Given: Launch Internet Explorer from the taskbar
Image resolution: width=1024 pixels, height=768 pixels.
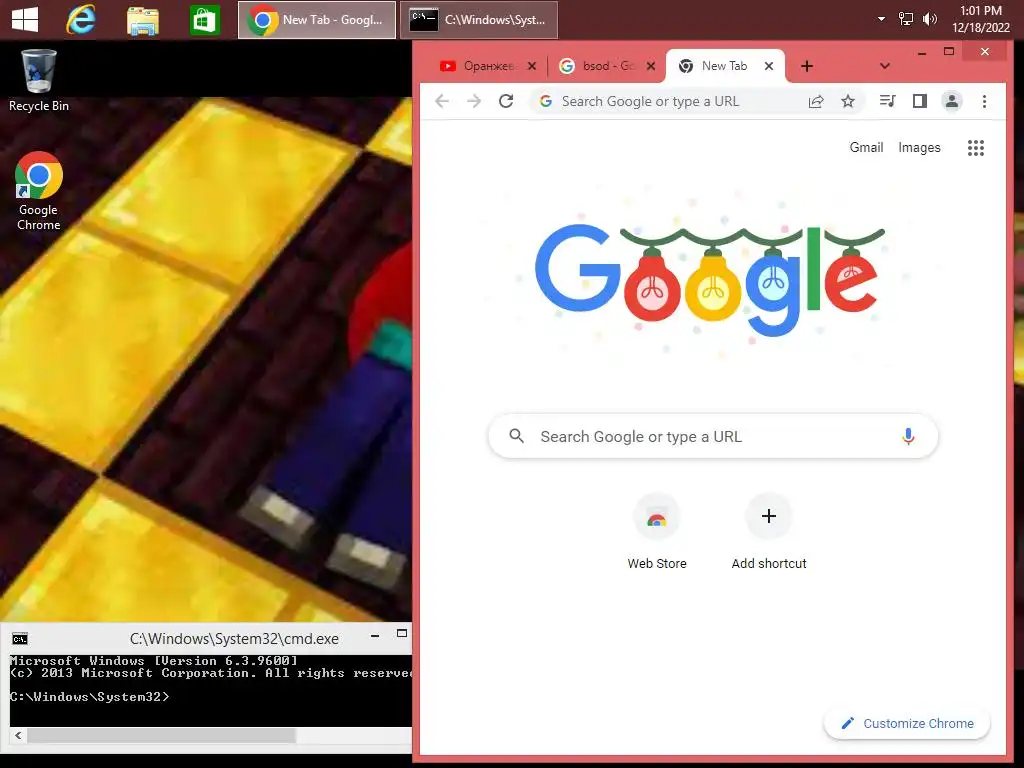Looking at the screenshot, I should tap(81, 20).
